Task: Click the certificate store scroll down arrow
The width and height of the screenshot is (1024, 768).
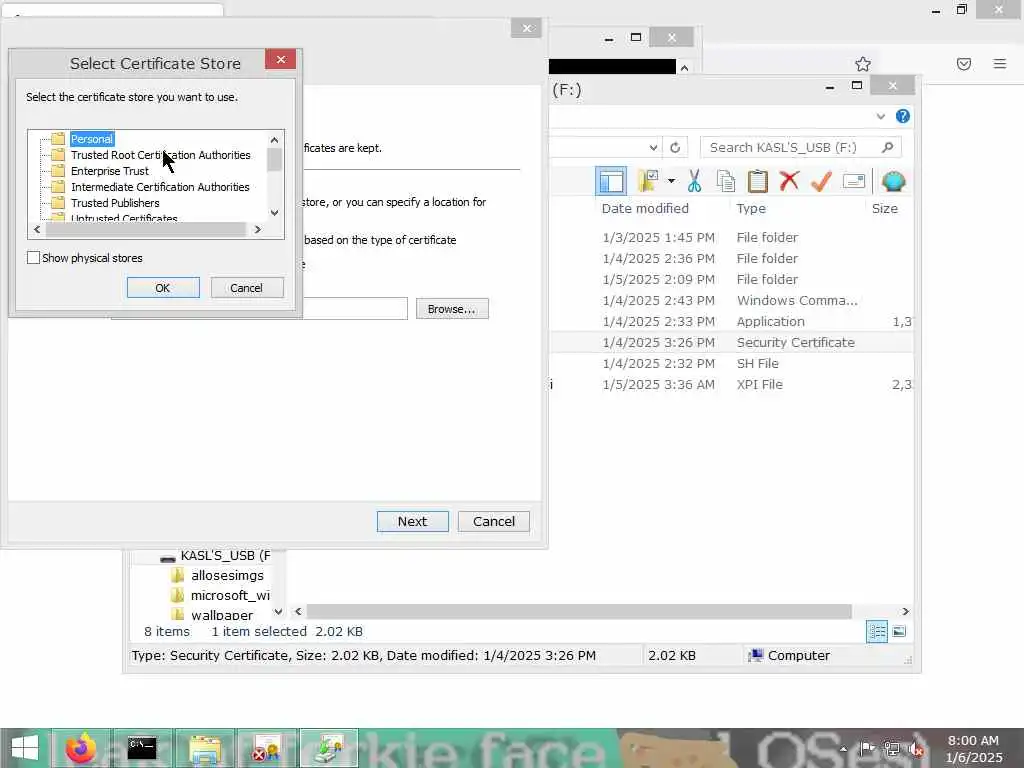Action: pyautogui.click(x=274, y=213)
